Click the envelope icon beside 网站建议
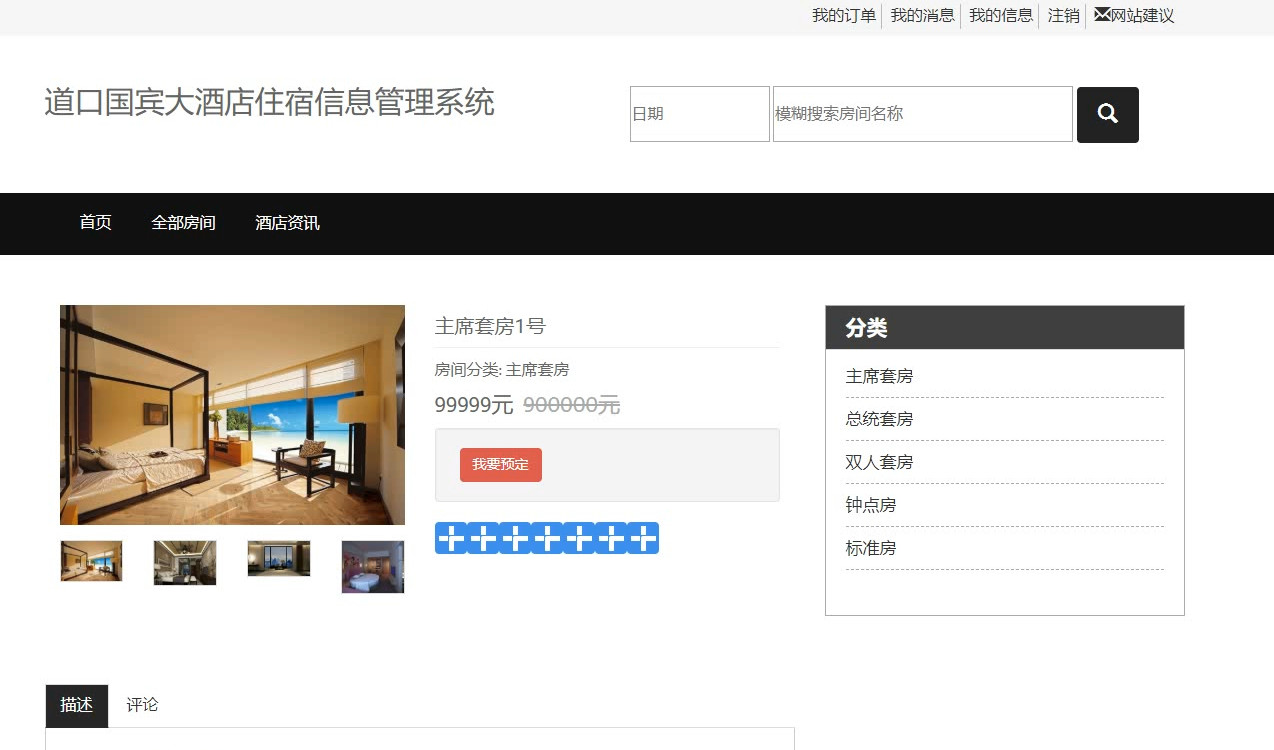The width and height of the screenshot is (1274, 750). [x=1102, y=15]
